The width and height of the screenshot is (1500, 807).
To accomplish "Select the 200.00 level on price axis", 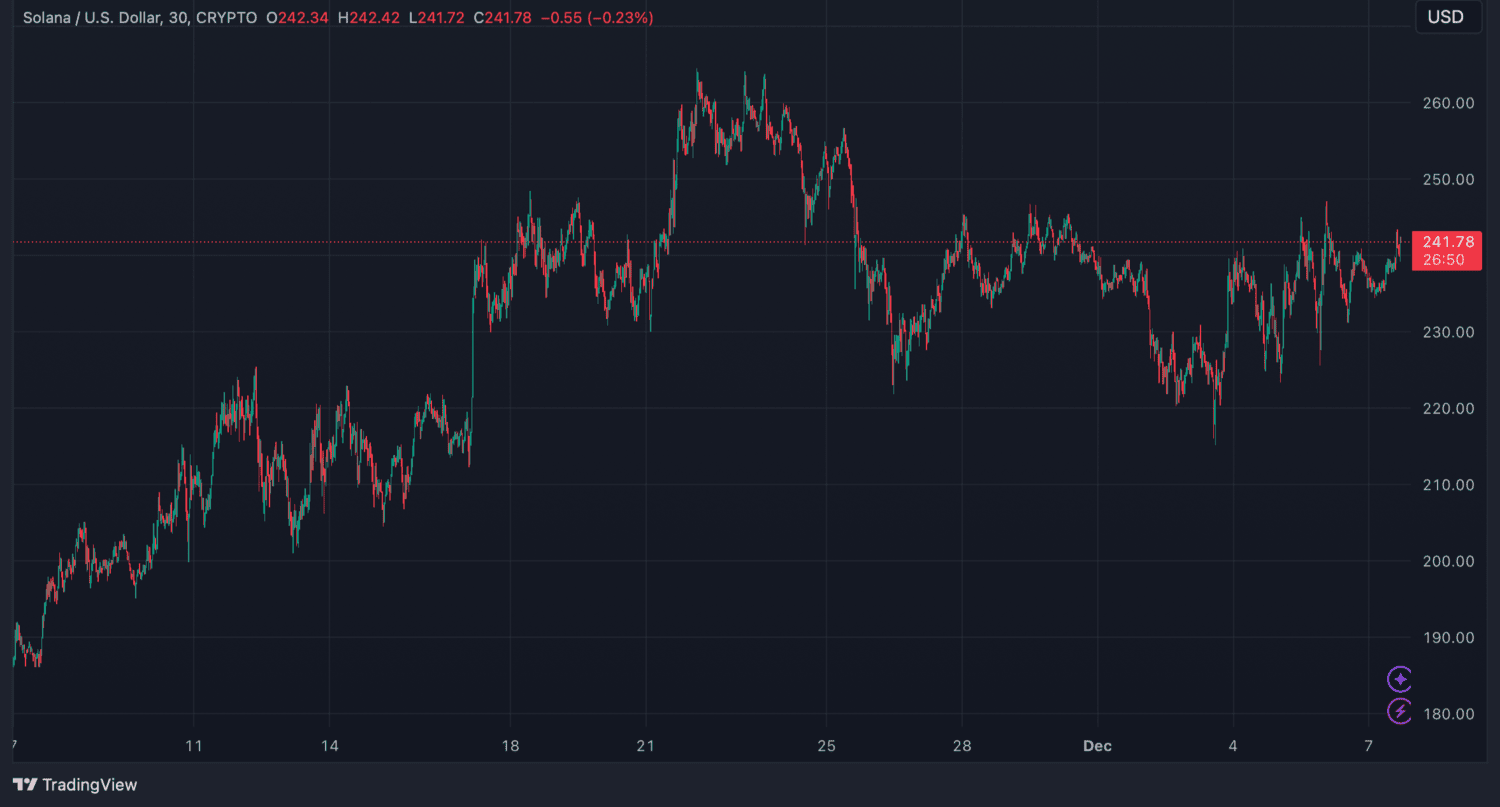I will 1446,561.
